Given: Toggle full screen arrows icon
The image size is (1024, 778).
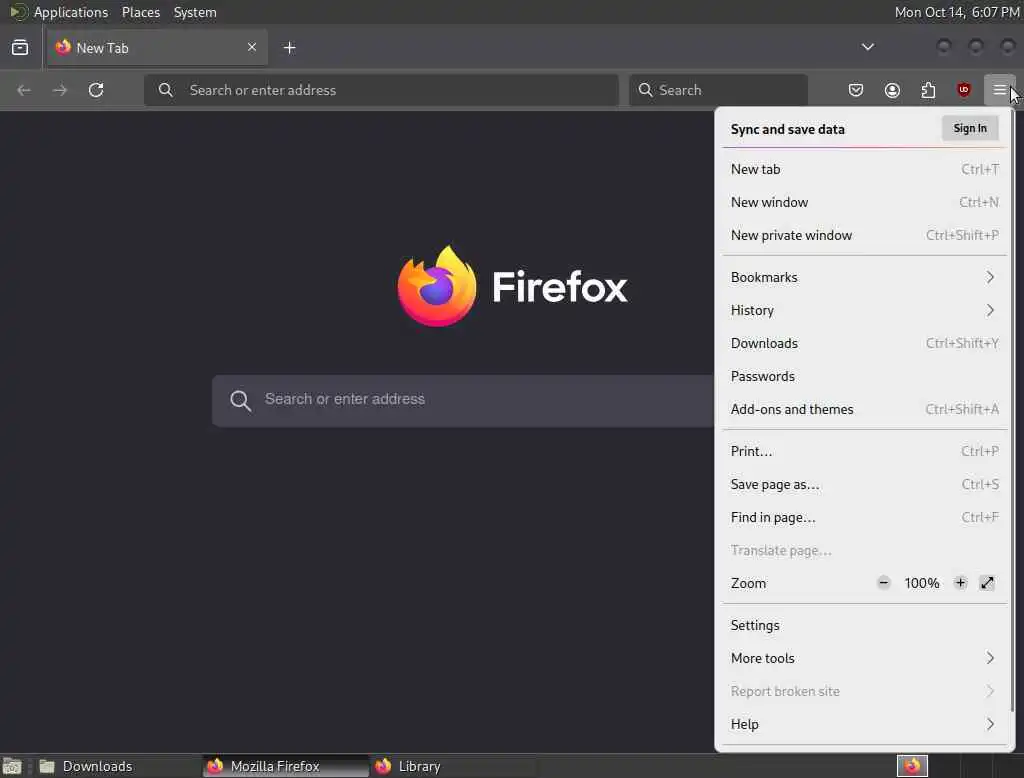Looking at the screenshot, I should pyautogui.click(x=987, y=583).
